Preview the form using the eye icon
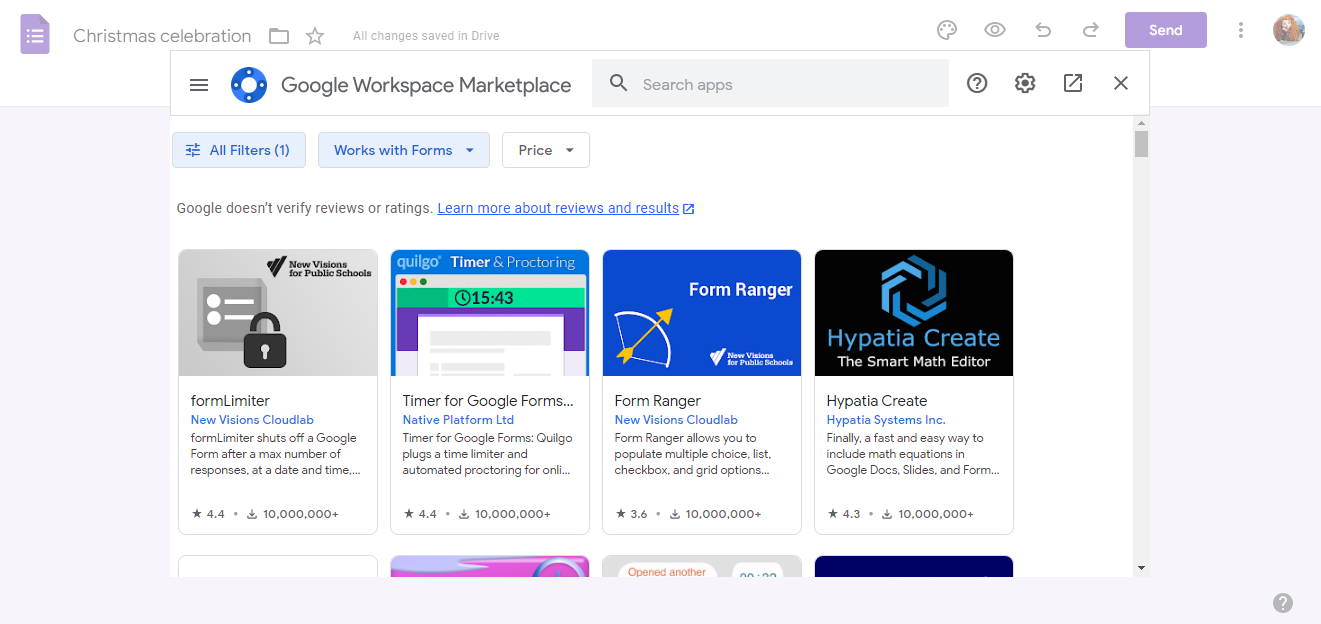Screen dimensions: 1321x624 [995, 30]
